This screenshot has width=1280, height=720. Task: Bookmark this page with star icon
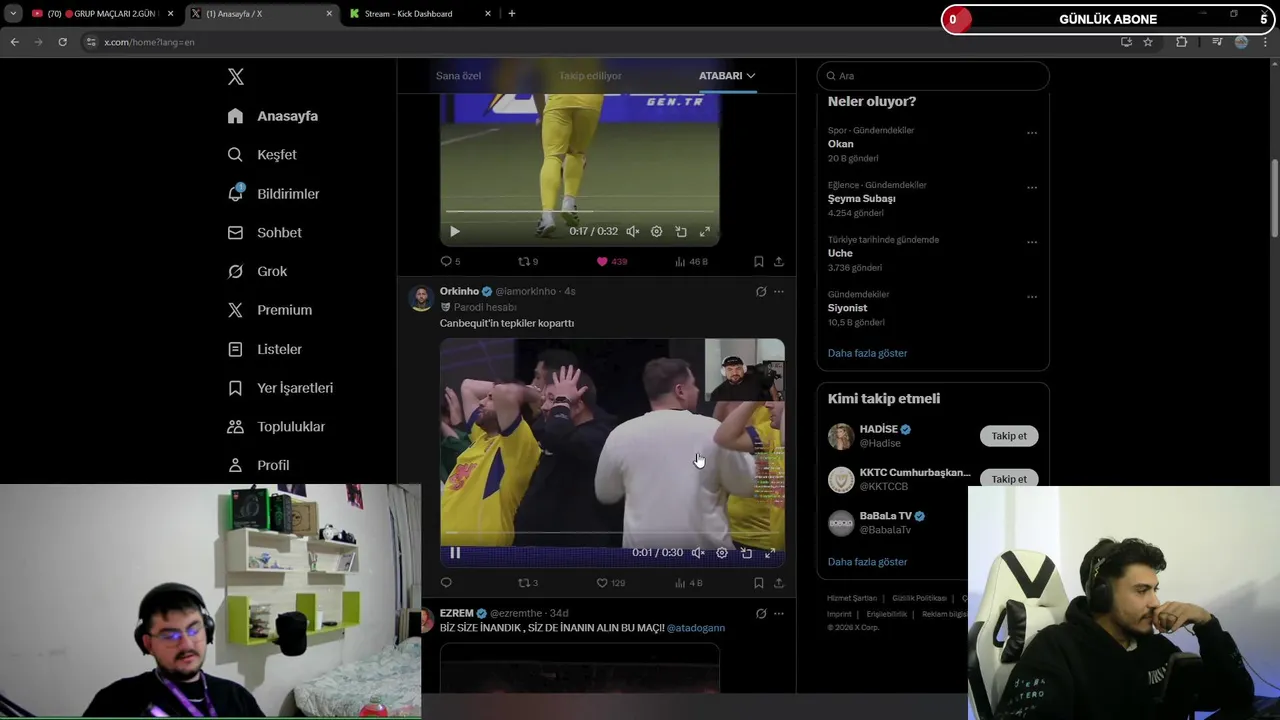point(1148,42)
